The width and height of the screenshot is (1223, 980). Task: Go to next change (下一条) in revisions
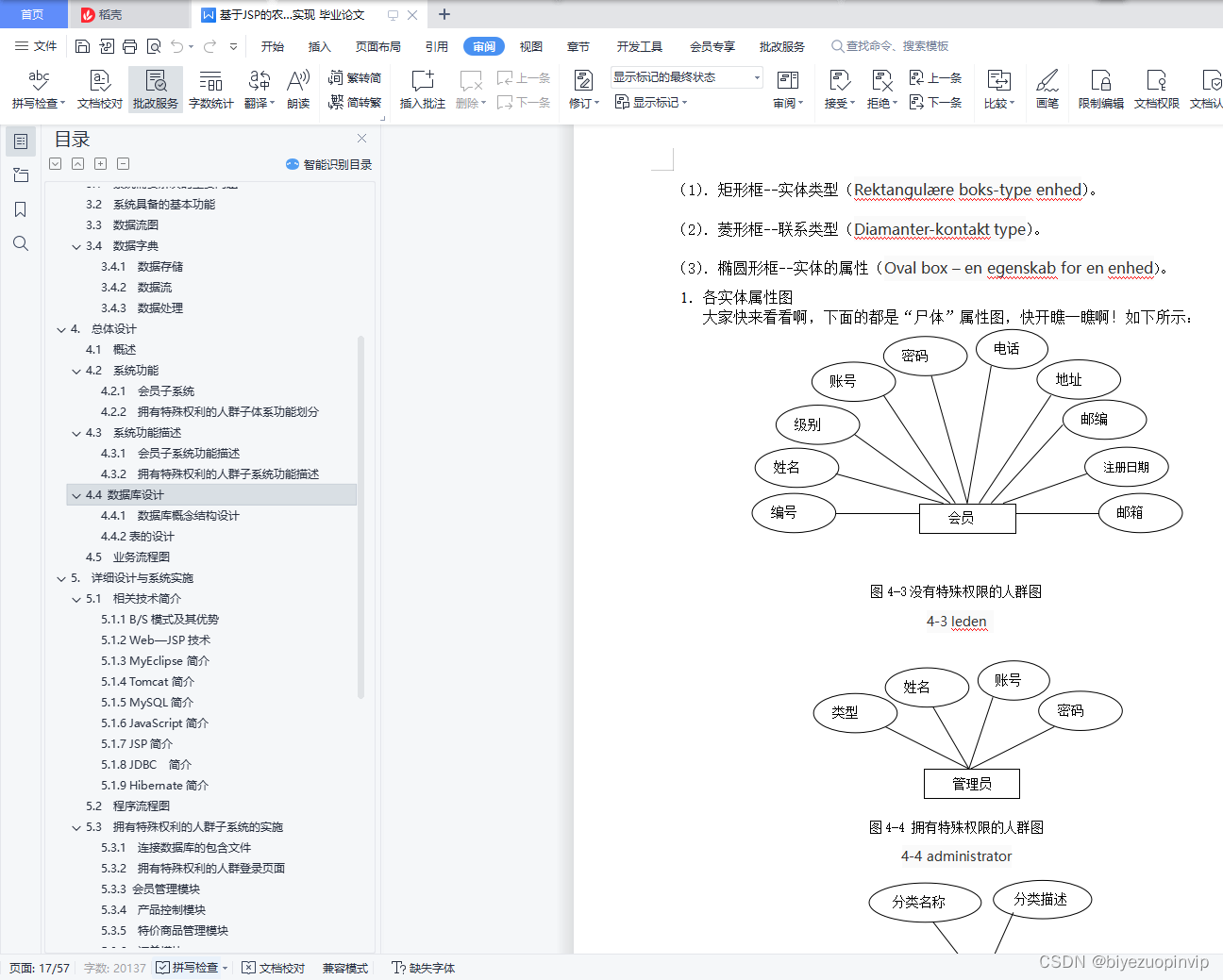[x=935, y=102]
